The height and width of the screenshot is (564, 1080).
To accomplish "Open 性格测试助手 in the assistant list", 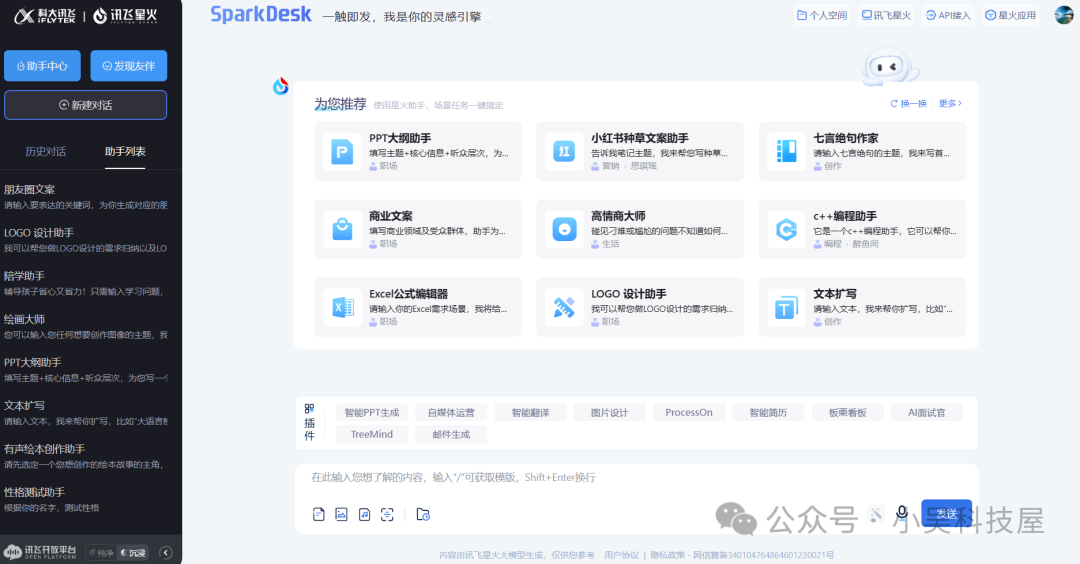I will click(x=86, y=499).
